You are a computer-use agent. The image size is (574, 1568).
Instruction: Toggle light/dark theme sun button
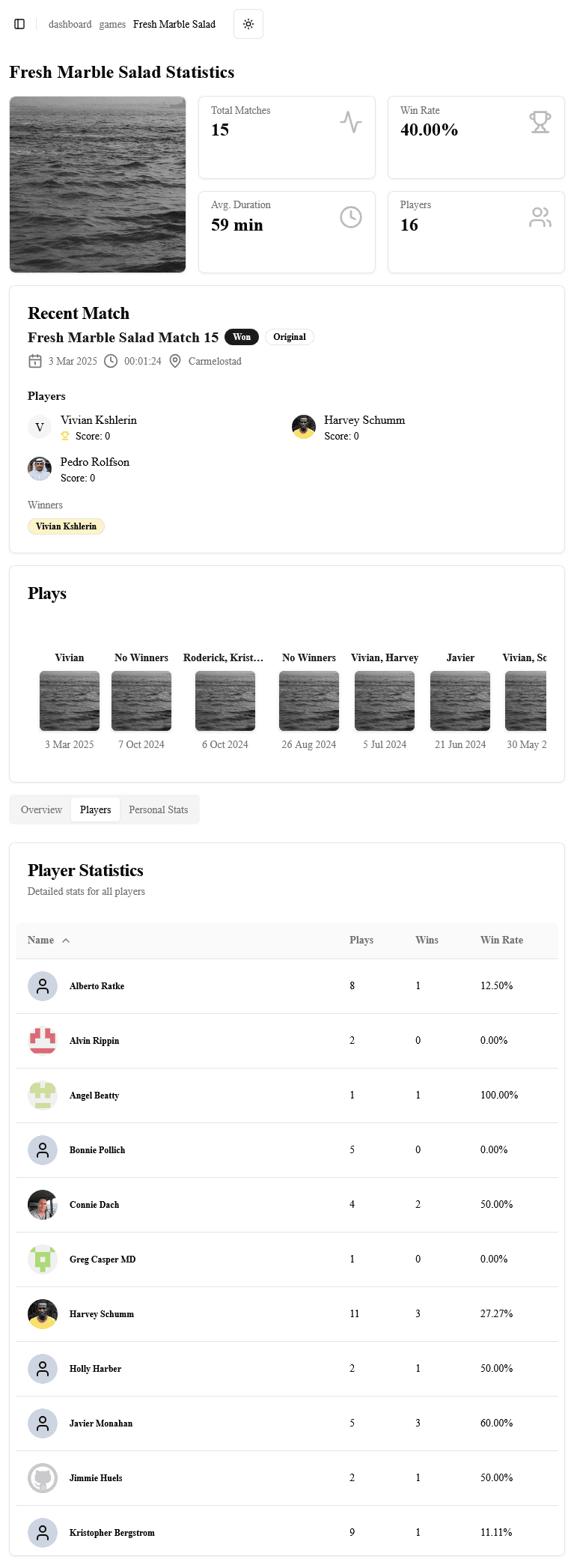pos(248,24)
